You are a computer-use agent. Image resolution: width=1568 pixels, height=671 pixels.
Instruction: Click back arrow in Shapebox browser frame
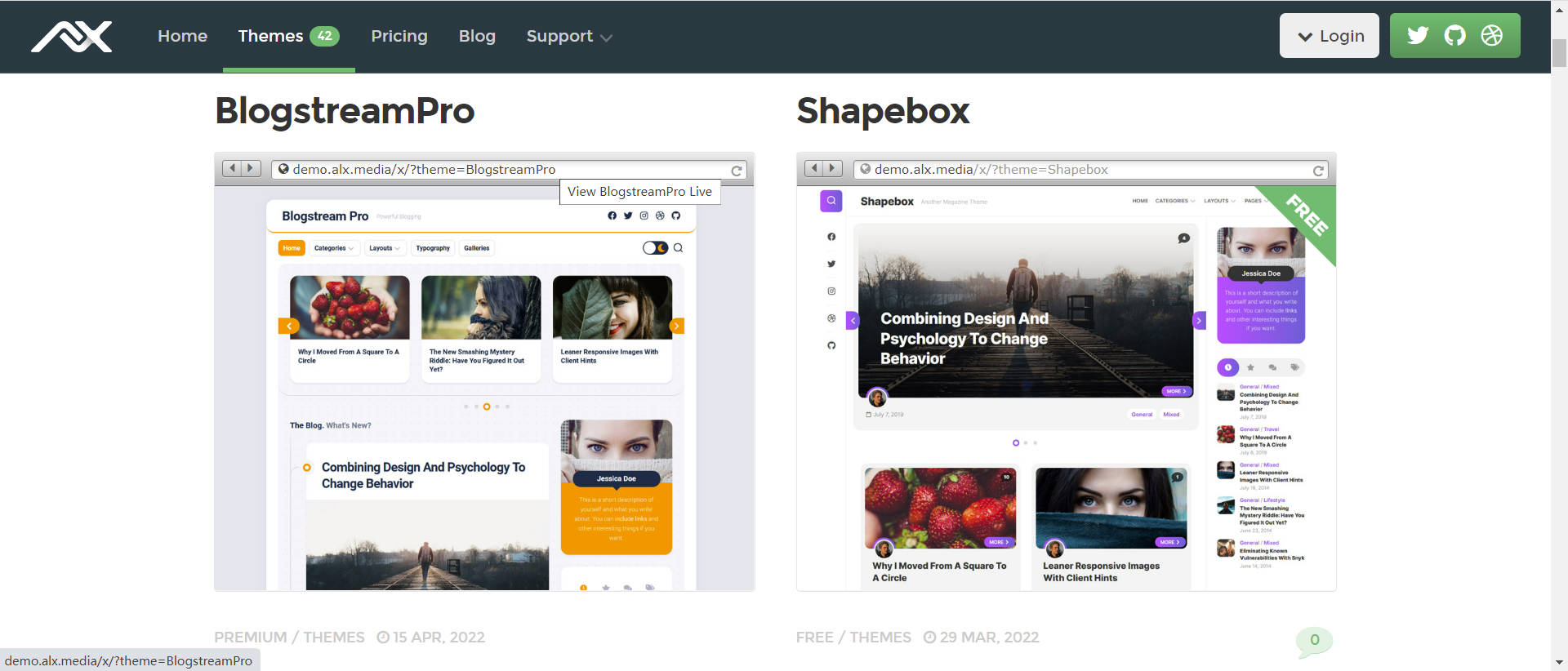[x=814, y=168]
